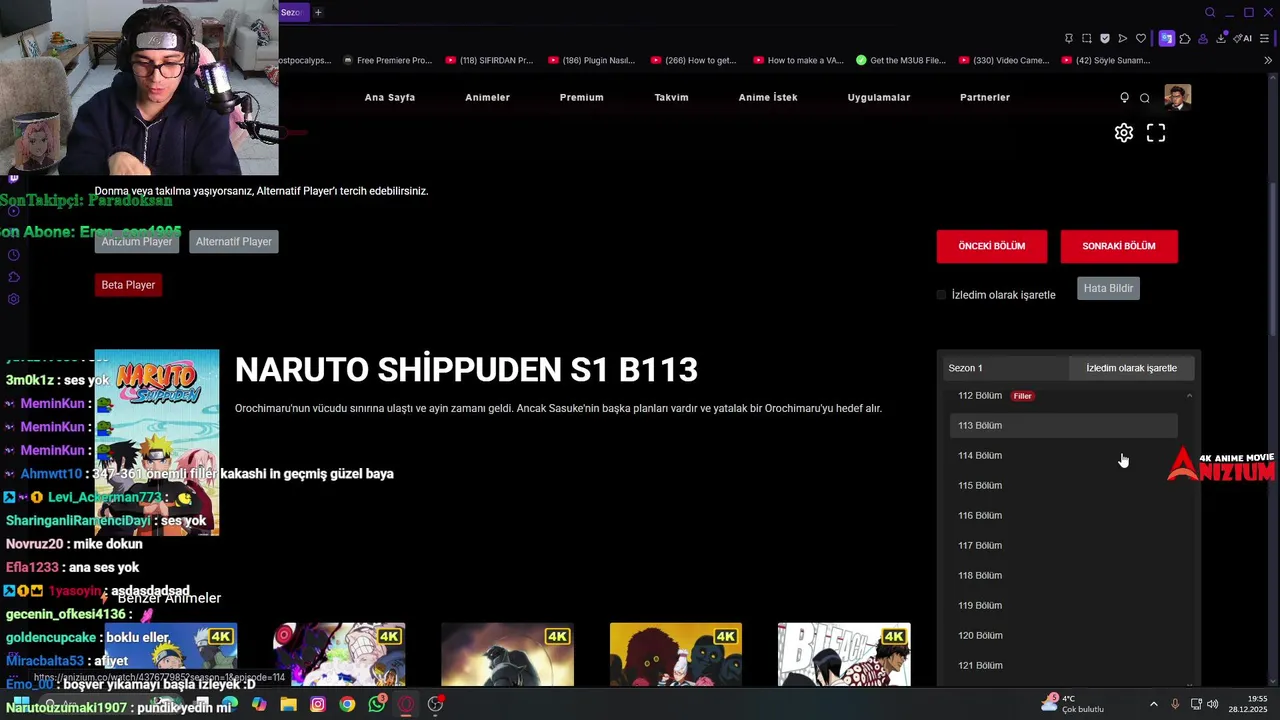Open the site notifications lightbulb icon

tap(1124, 98)
